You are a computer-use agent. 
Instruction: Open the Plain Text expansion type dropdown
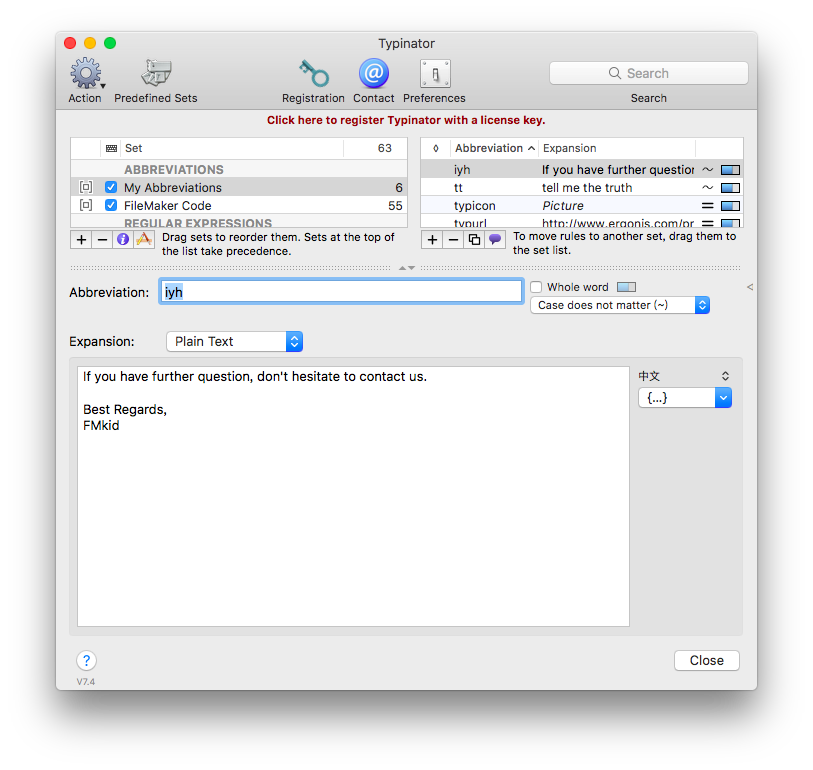click(x=234, y=342)
